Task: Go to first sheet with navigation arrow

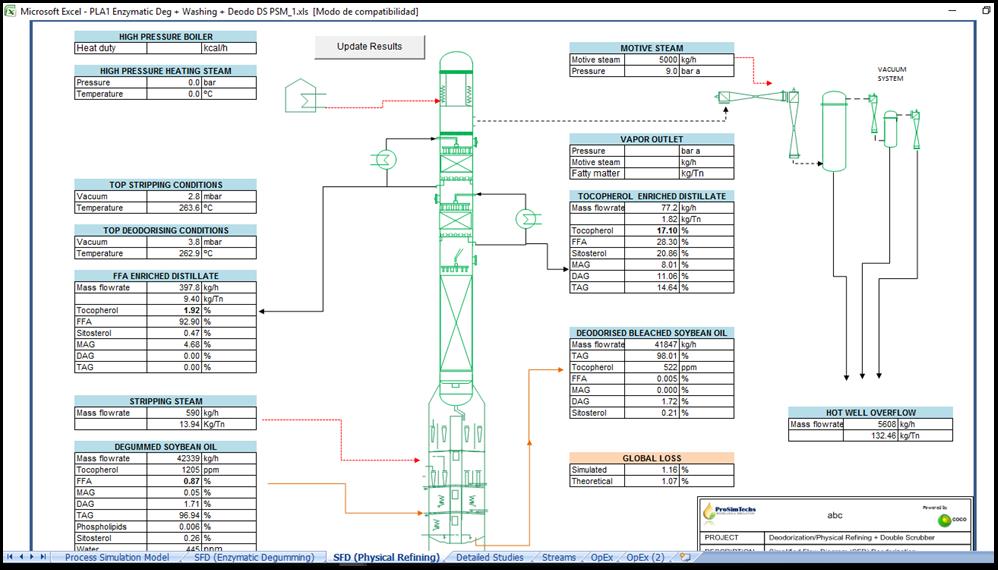Action: 11,557
